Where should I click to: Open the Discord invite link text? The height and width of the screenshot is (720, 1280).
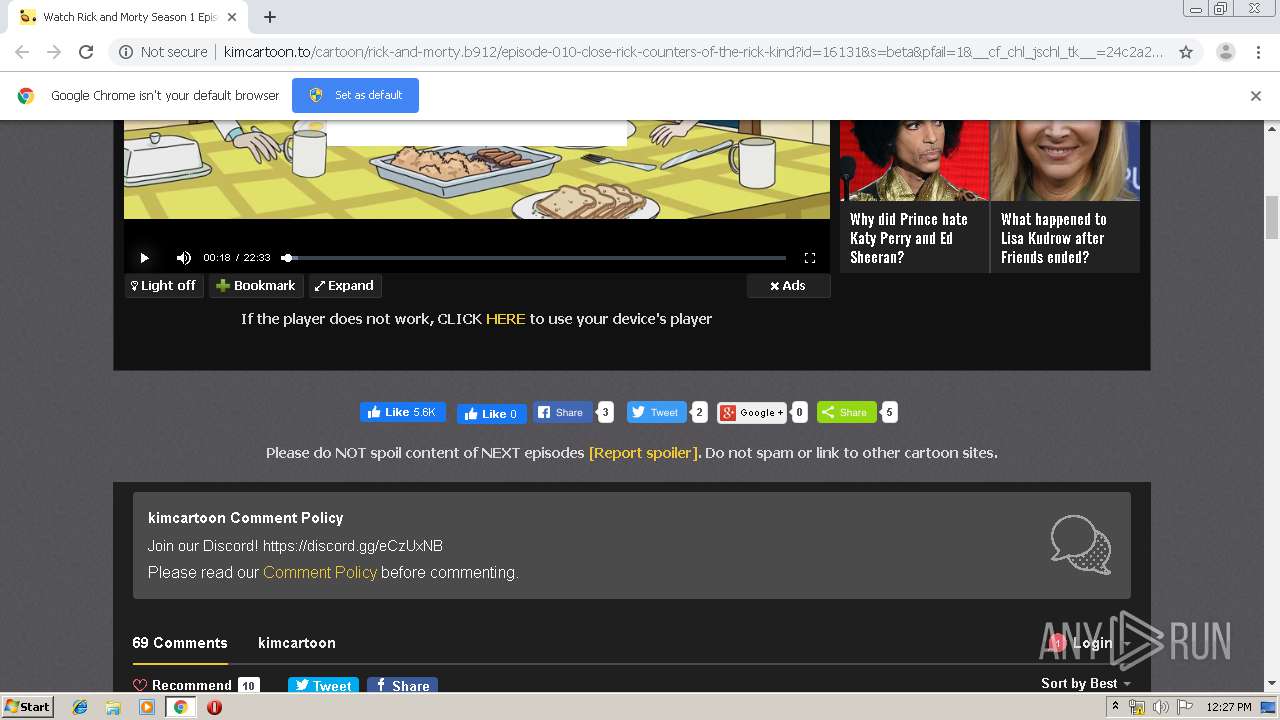(x=353, y=546)
